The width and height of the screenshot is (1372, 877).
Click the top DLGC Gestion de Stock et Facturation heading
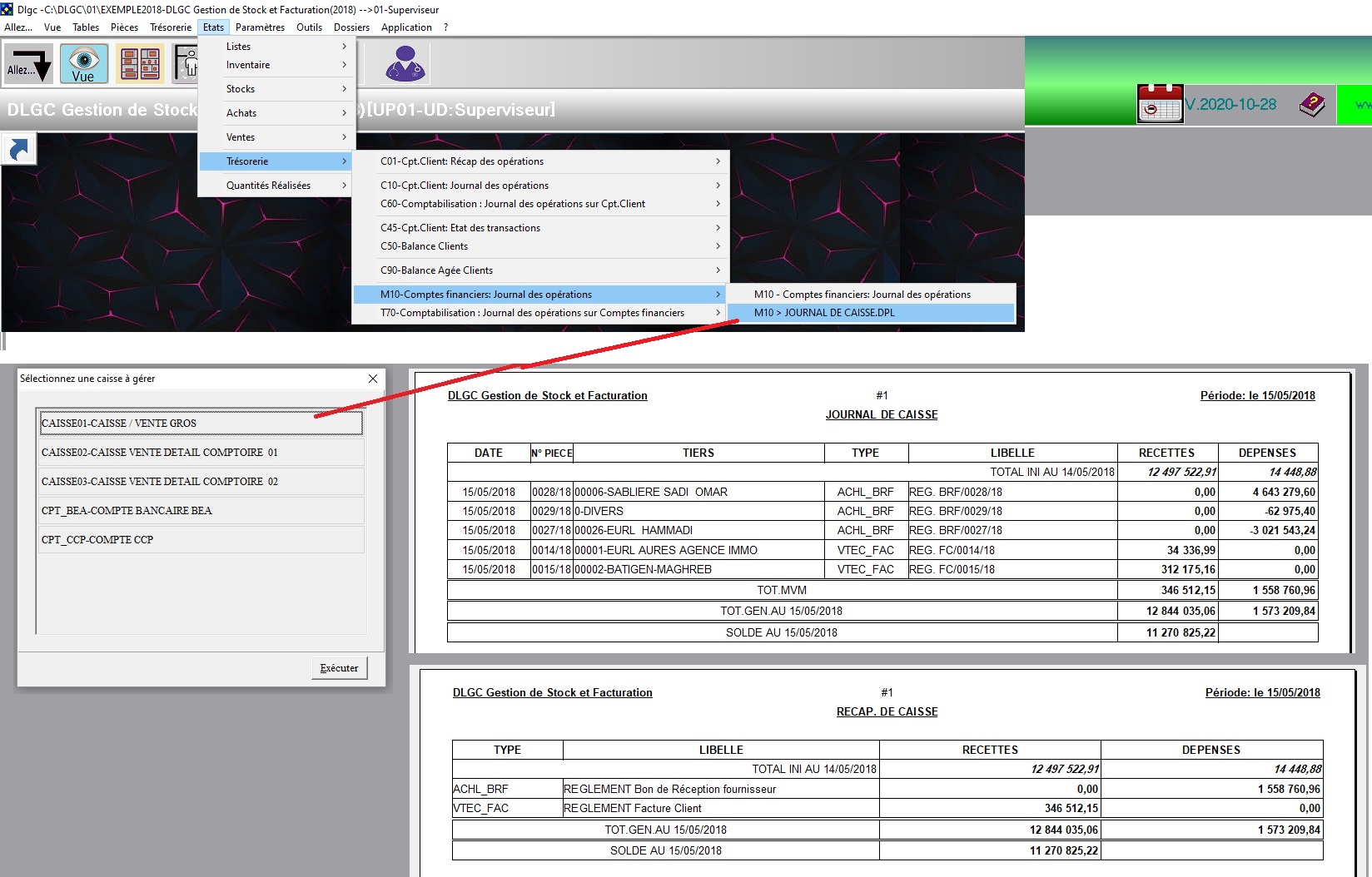coord(548,395)
